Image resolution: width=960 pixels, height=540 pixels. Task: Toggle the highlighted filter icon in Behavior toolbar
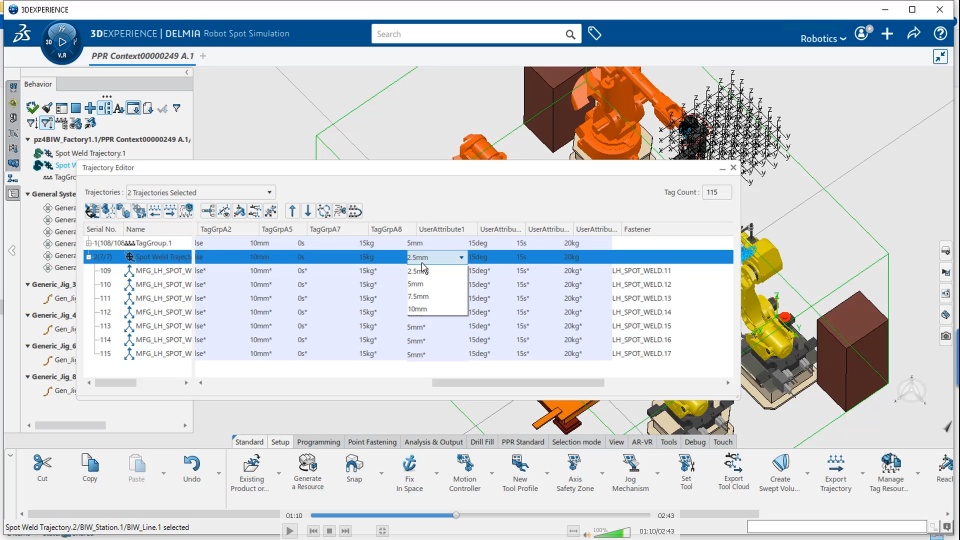click(47, 123)
